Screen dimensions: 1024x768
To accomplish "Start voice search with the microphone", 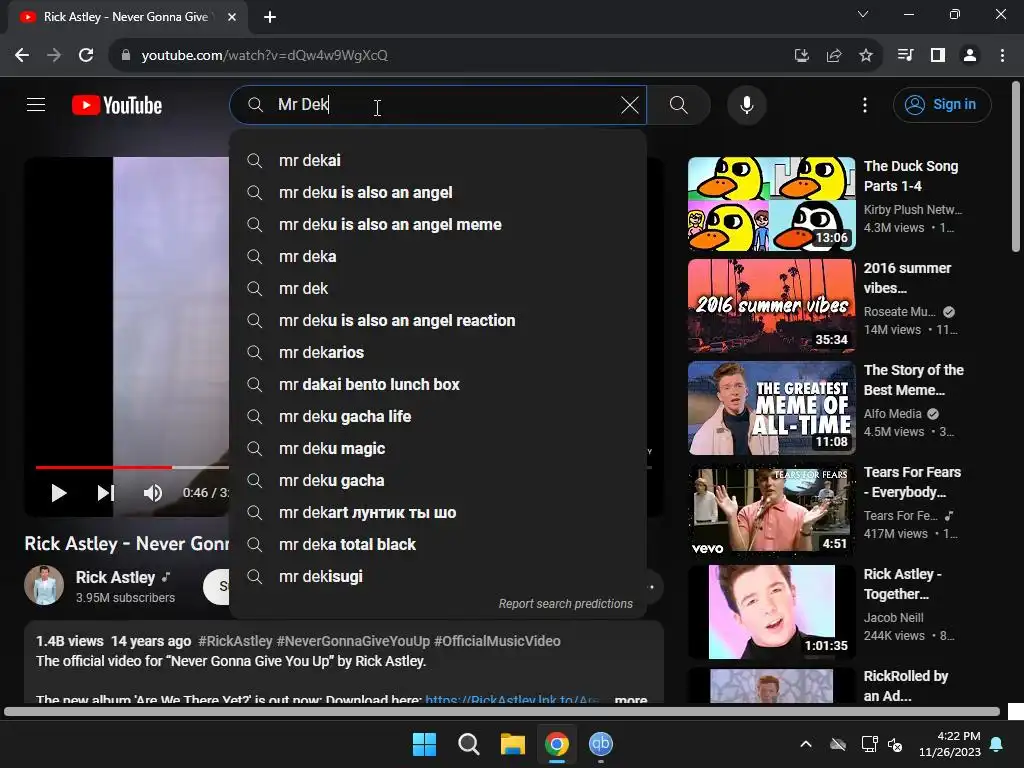I will point(746,104).
